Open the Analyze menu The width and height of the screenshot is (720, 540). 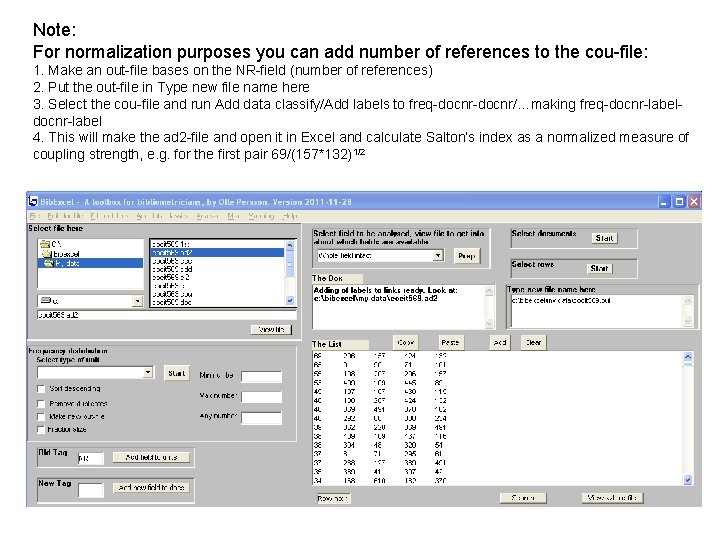(207, 216)
